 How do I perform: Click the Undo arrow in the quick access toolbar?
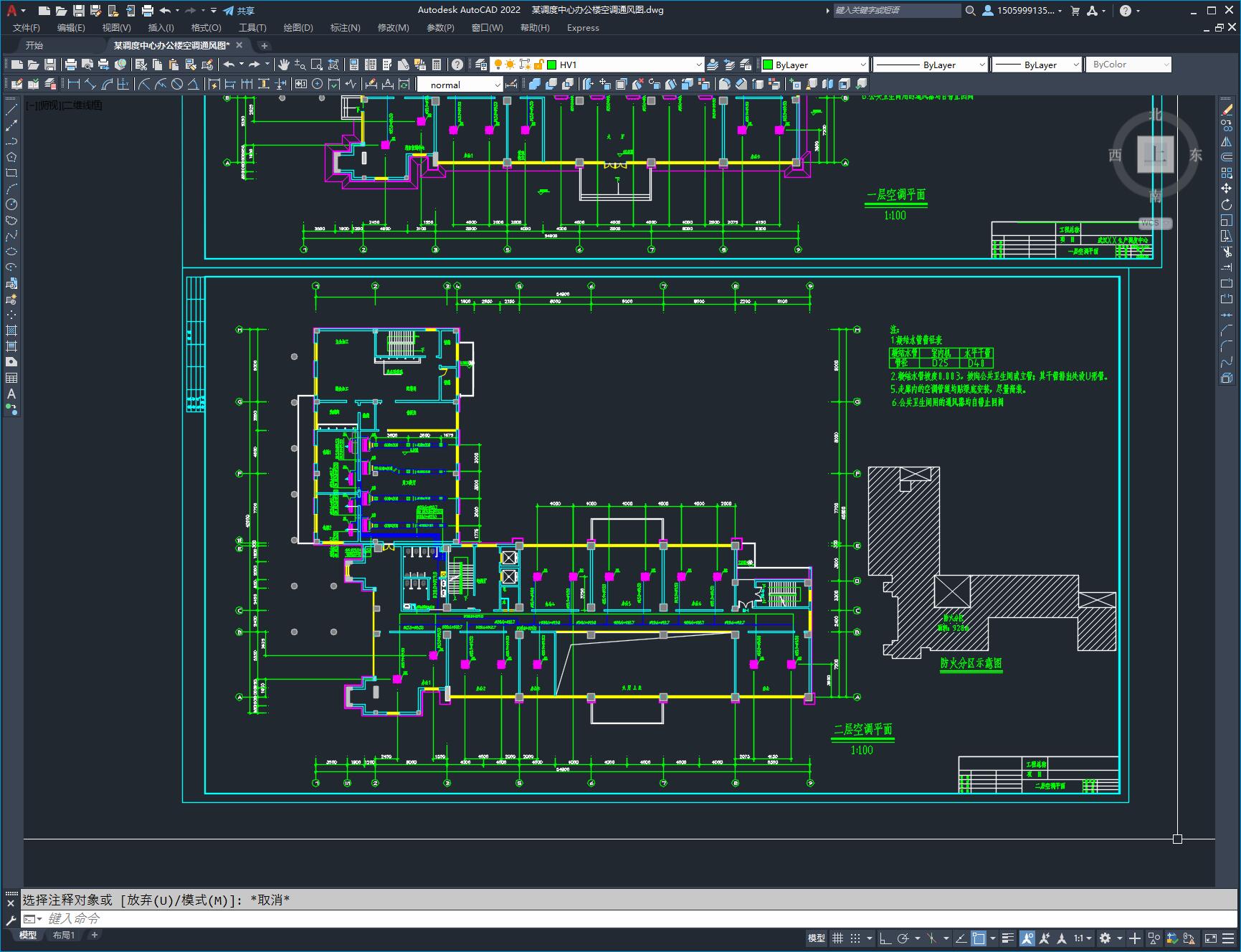coord(165,11)
